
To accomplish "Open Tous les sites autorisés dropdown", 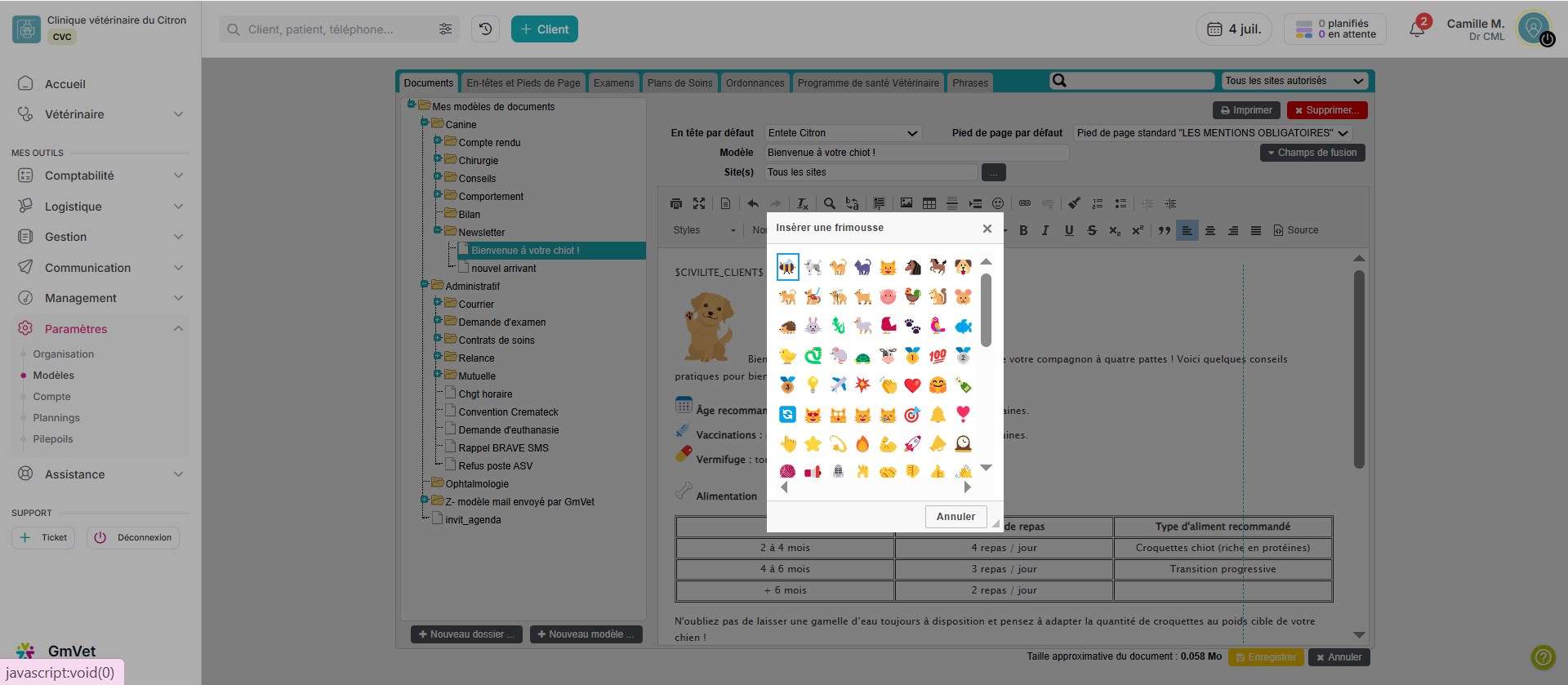I will pos(1294,81).
